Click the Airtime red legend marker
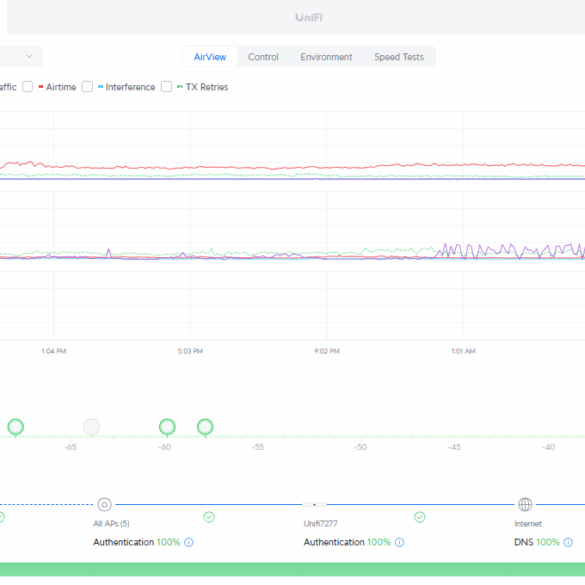This screenshot has width=585, height=585. (41, 87)
